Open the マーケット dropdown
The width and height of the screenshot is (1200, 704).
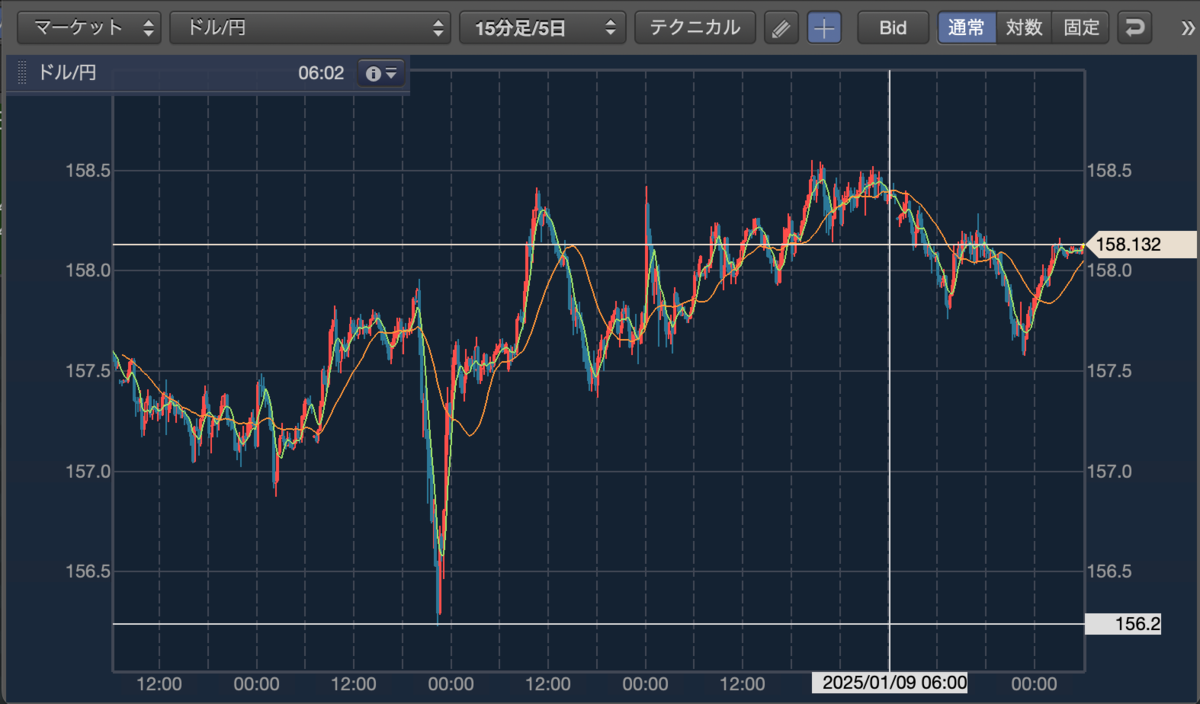[x=89, y=27]
